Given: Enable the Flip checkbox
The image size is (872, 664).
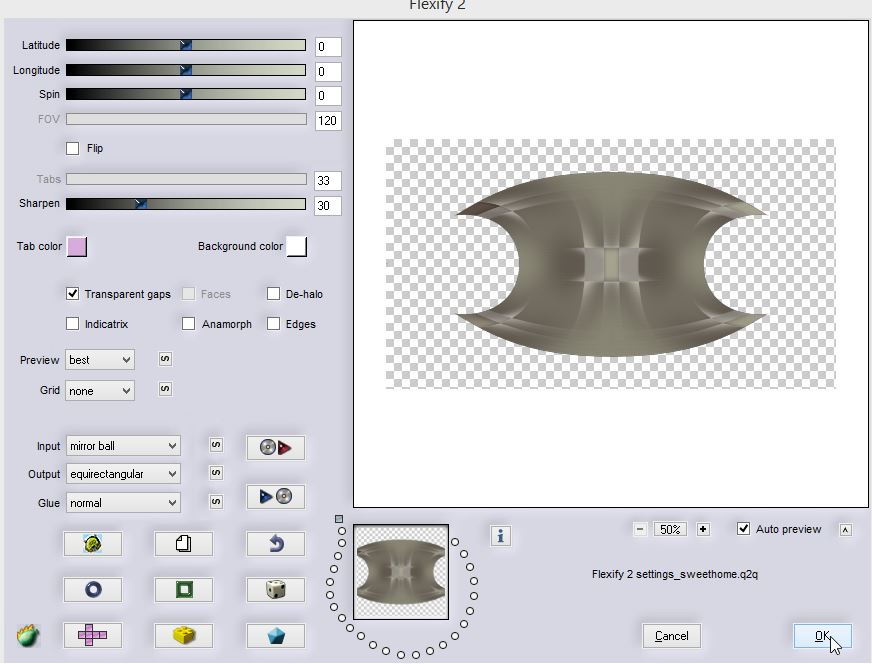Looking at the screenshot, I should 72,148.
